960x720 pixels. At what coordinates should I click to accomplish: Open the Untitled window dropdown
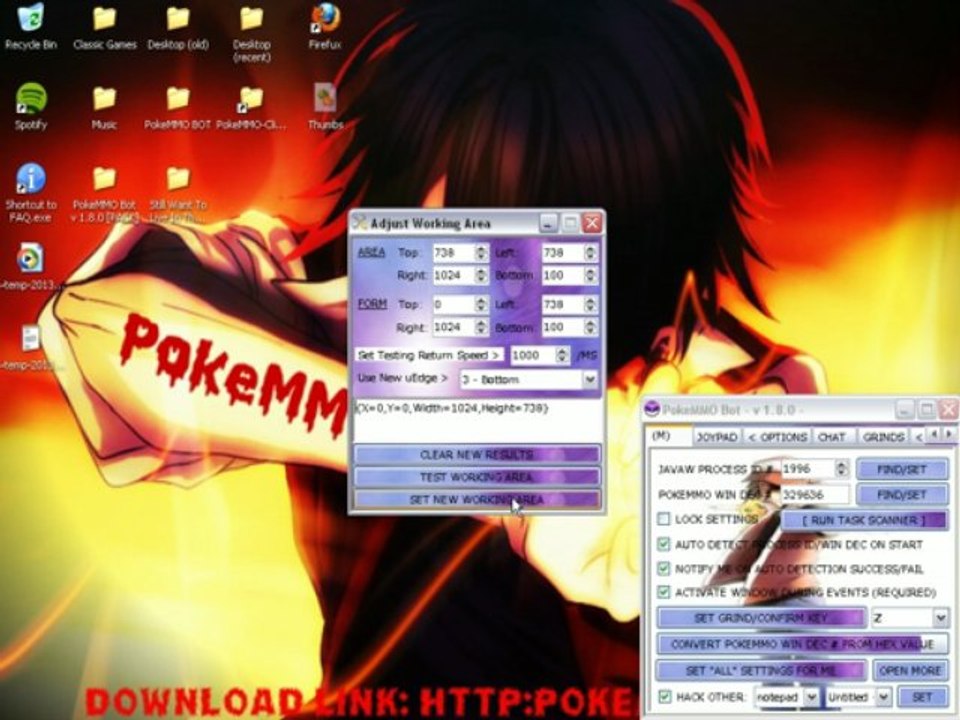pyautogui.click(x=883, y=697)
